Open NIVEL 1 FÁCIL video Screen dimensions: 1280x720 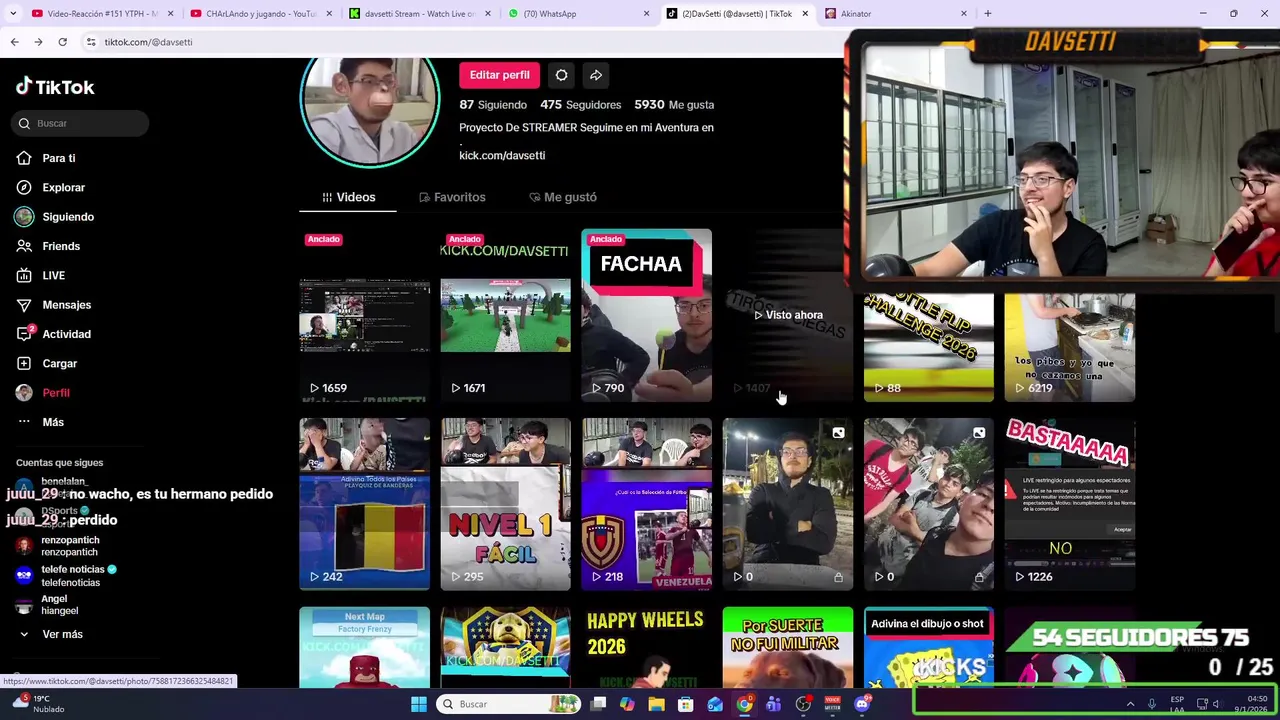pos(506,504)
